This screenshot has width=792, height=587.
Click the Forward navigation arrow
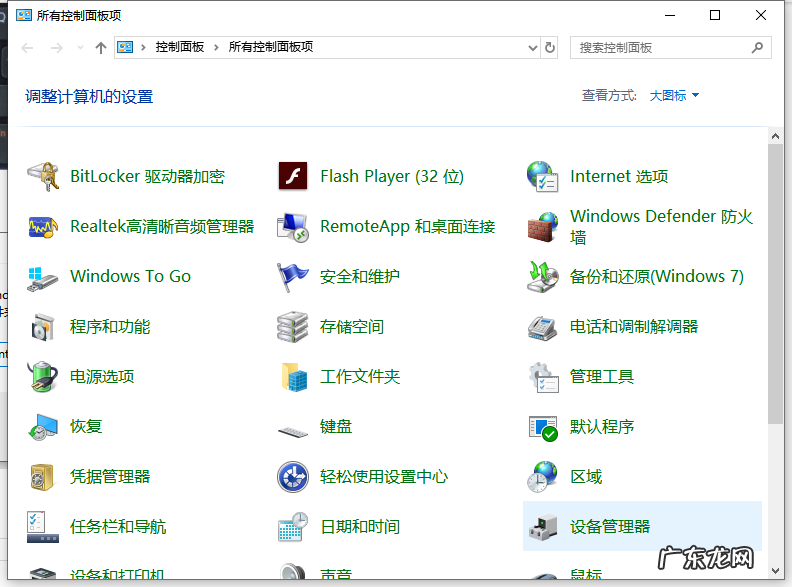point(57,48)
